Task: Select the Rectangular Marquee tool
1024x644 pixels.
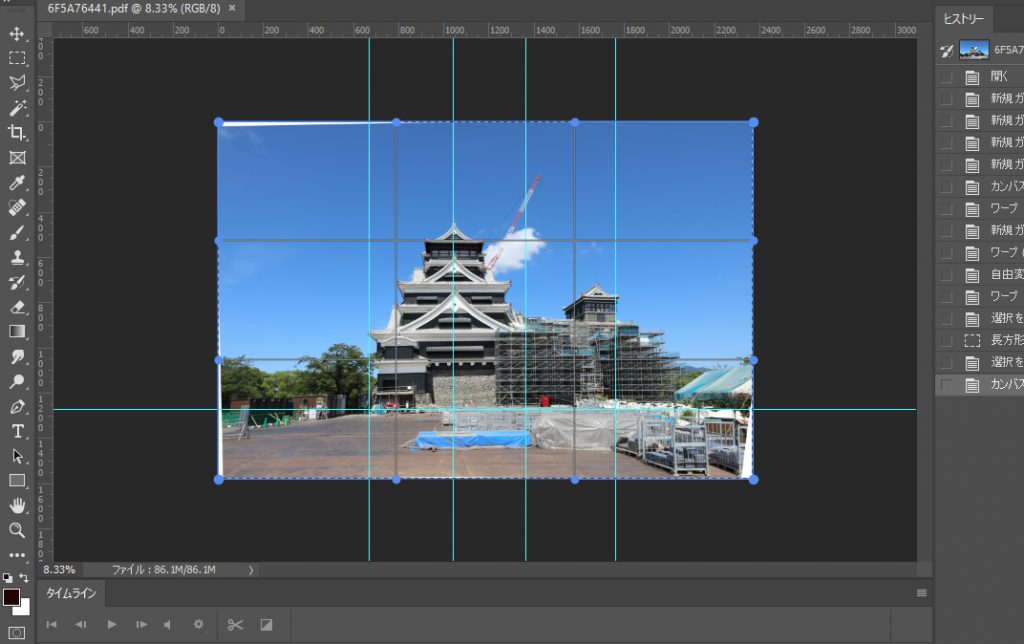Action: pyautogui.click(x=17, y=58)
